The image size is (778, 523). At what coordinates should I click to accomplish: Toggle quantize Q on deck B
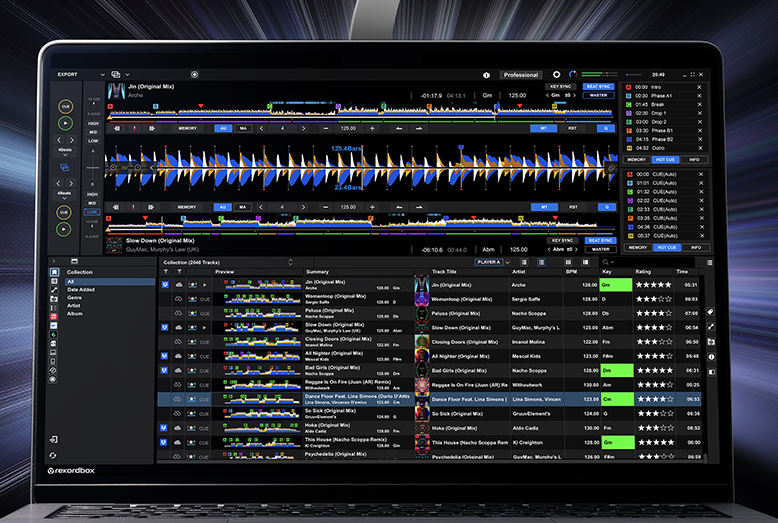coord(607,207)
